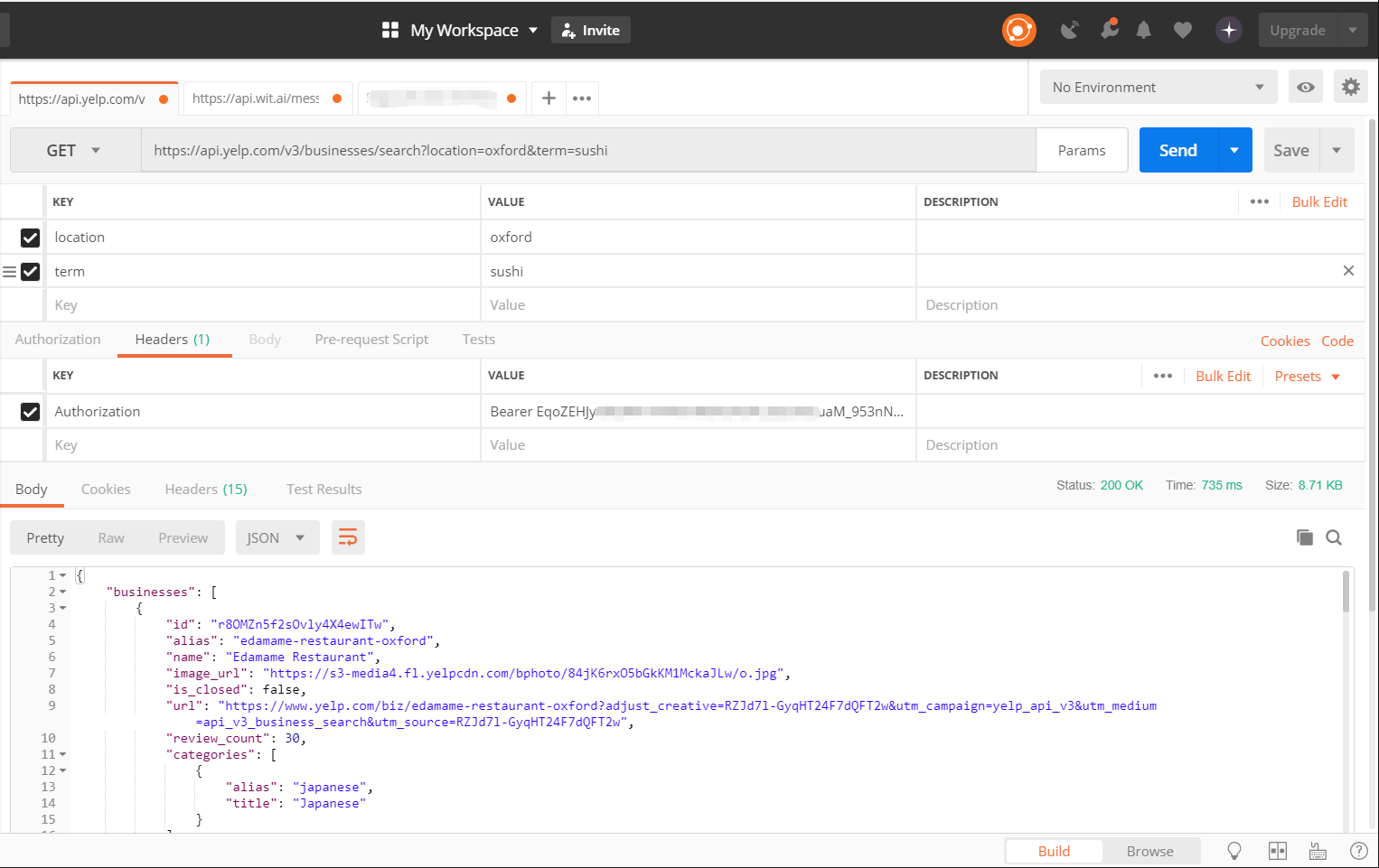Image resolution: width=1379 pixels, height=868 pixels.
Task: Click the request URL field
Action: (x=588, y=150)
